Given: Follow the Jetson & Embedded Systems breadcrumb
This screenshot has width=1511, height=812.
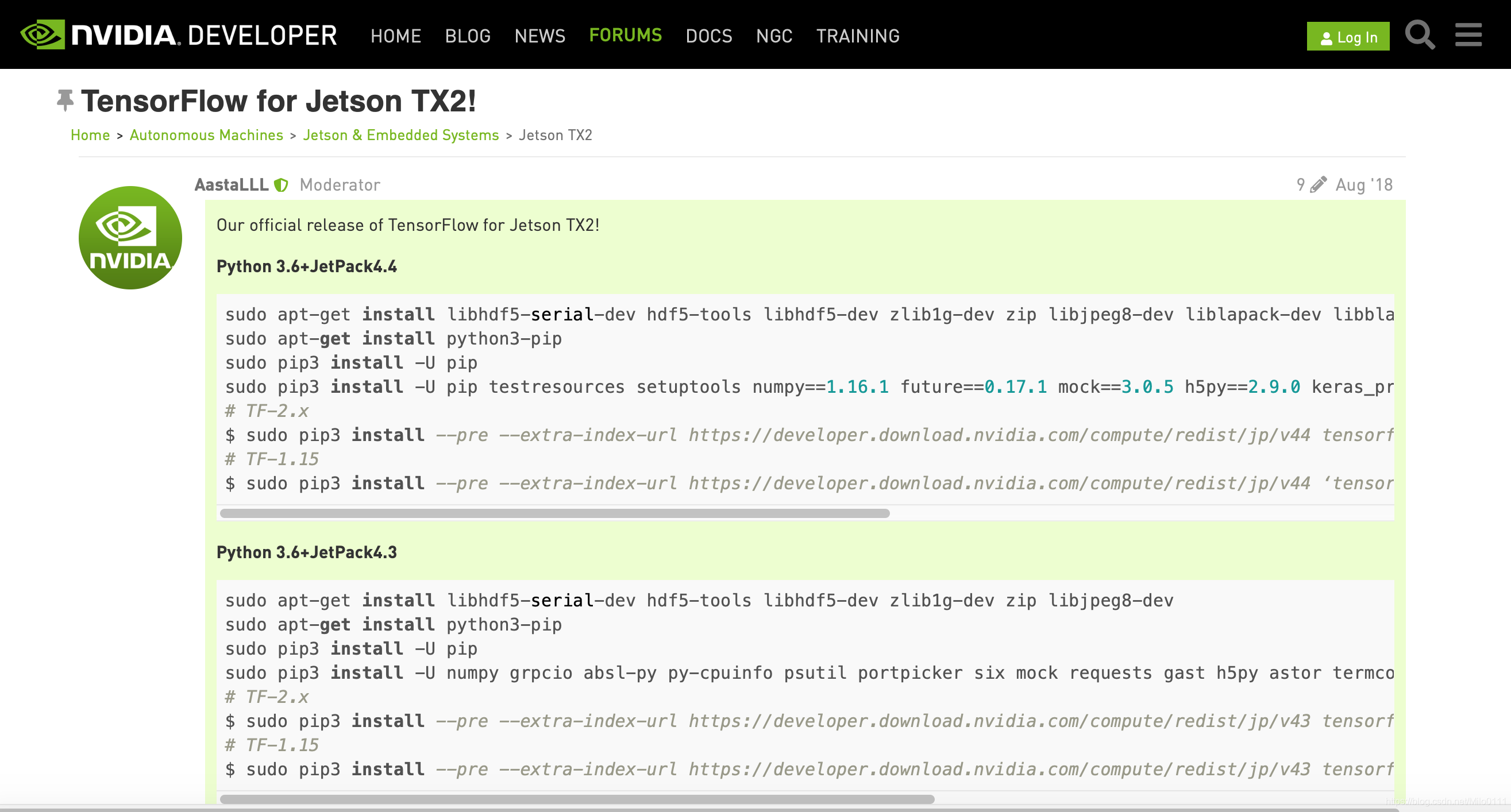Looking at the screenshot, I should [x=400, y=136].
